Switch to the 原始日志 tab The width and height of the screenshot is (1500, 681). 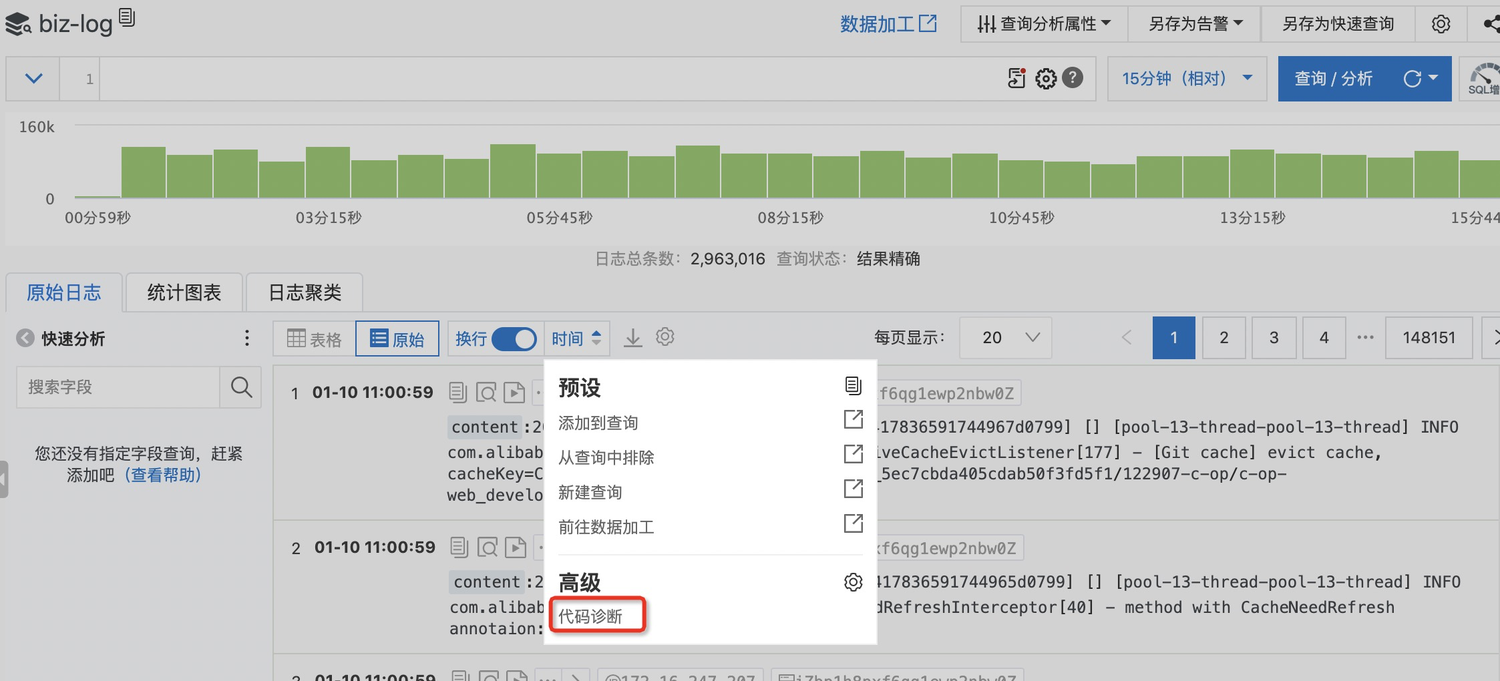pos(64,292)
